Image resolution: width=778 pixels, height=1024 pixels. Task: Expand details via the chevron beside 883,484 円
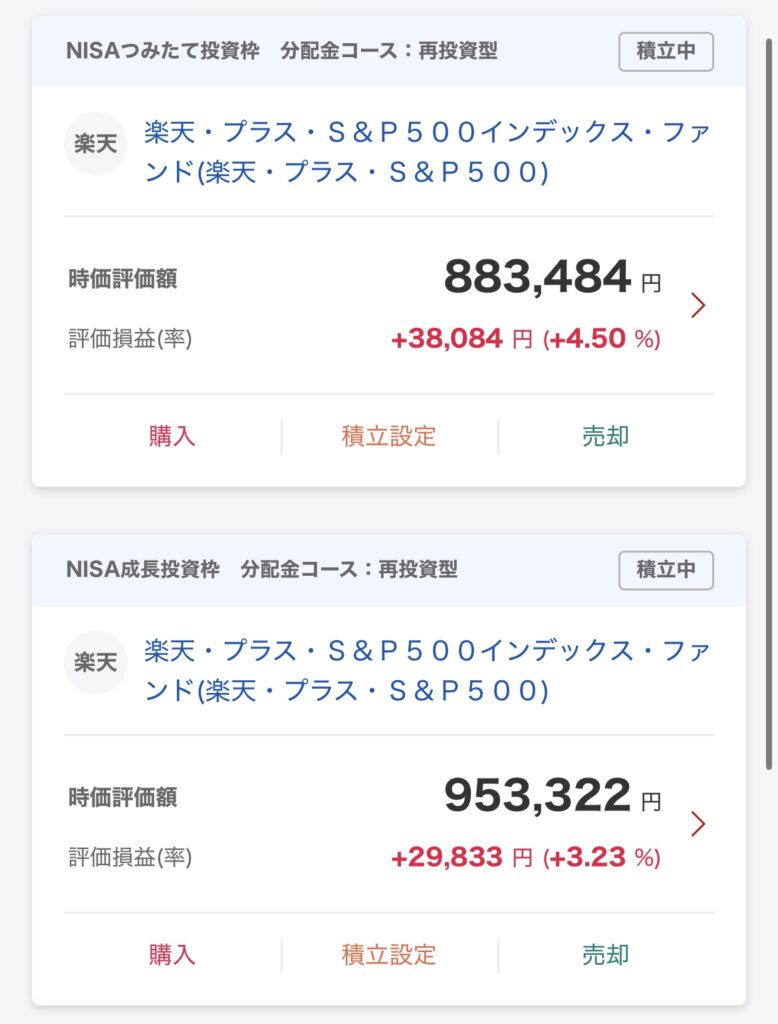pos(698,305)
